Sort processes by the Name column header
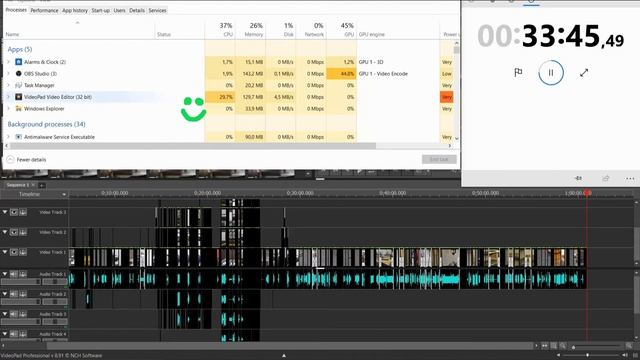Screen dimensions: 640x360 [x=79, y=29]
